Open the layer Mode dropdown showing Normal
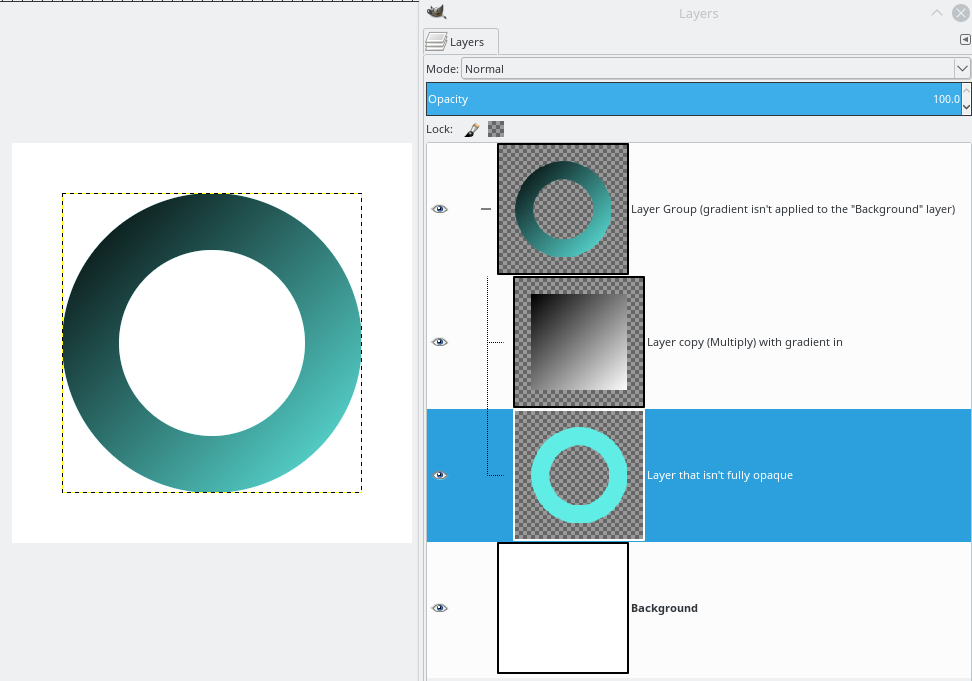 pos(715,69)
